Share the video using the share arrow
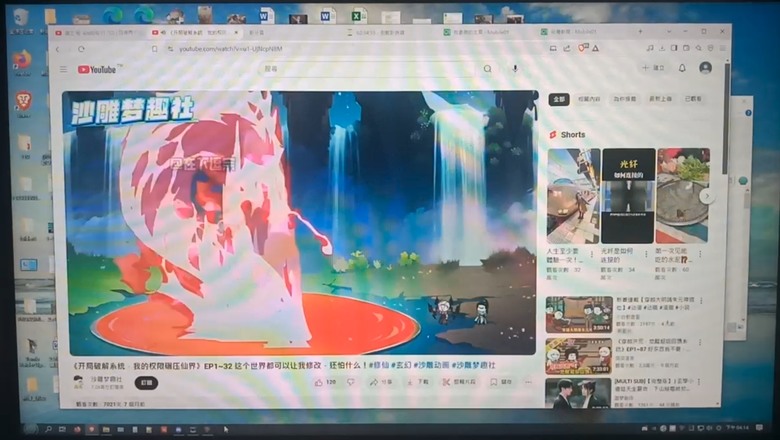Screen dimensions: 780x440 pos(381,382)
